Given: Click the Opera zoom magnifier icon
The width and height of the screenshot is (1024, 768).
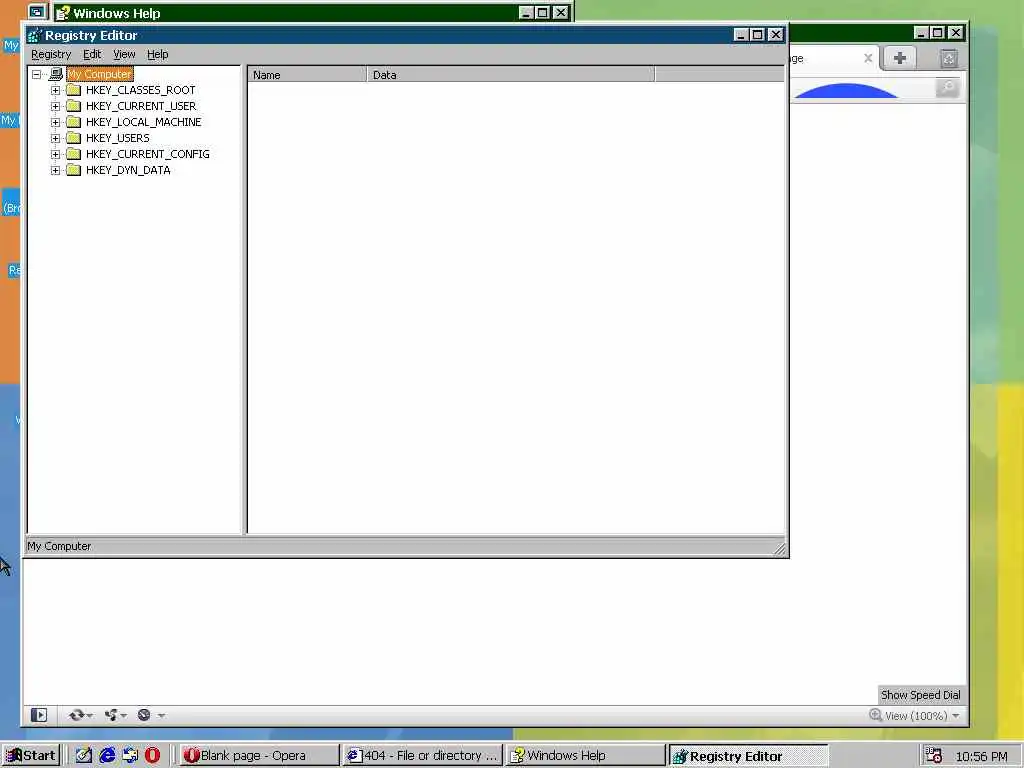Looking at the screenshot, I should tap(875, 715).
